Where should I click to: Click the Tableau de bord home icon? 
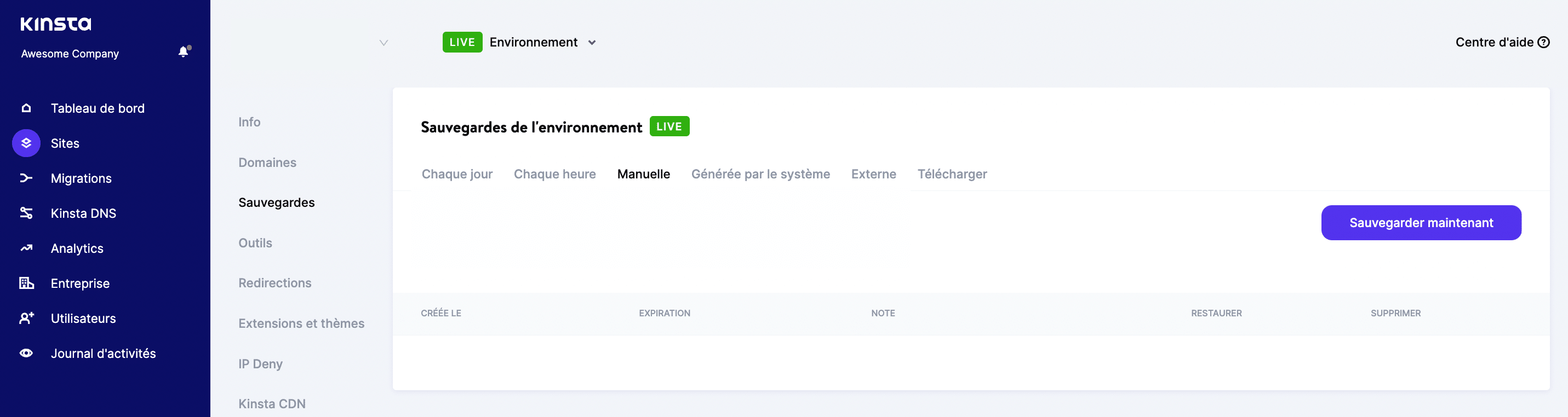point(26,108)
